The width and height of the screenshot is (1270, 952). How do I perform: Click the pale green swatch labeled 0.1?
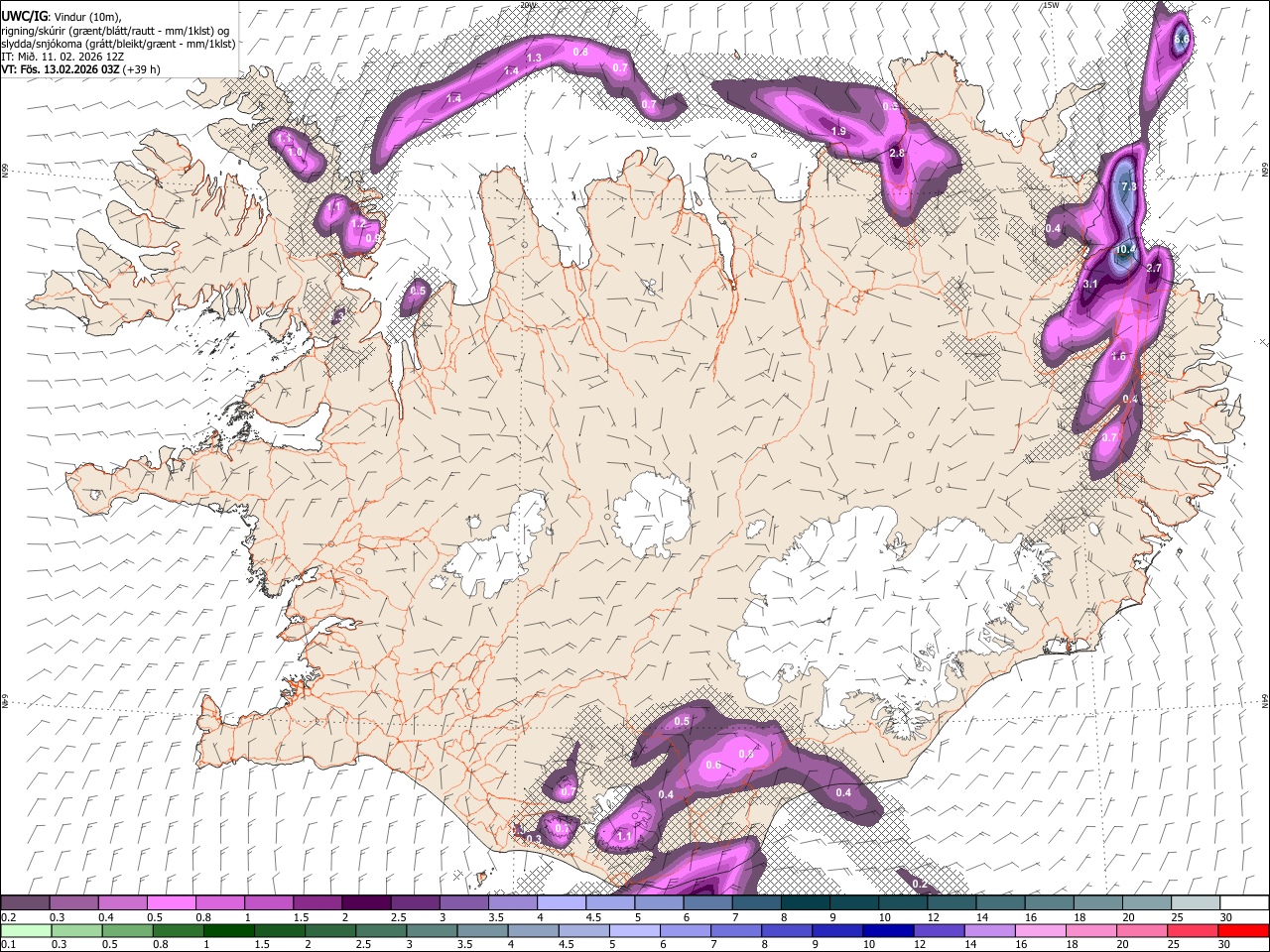26,930
